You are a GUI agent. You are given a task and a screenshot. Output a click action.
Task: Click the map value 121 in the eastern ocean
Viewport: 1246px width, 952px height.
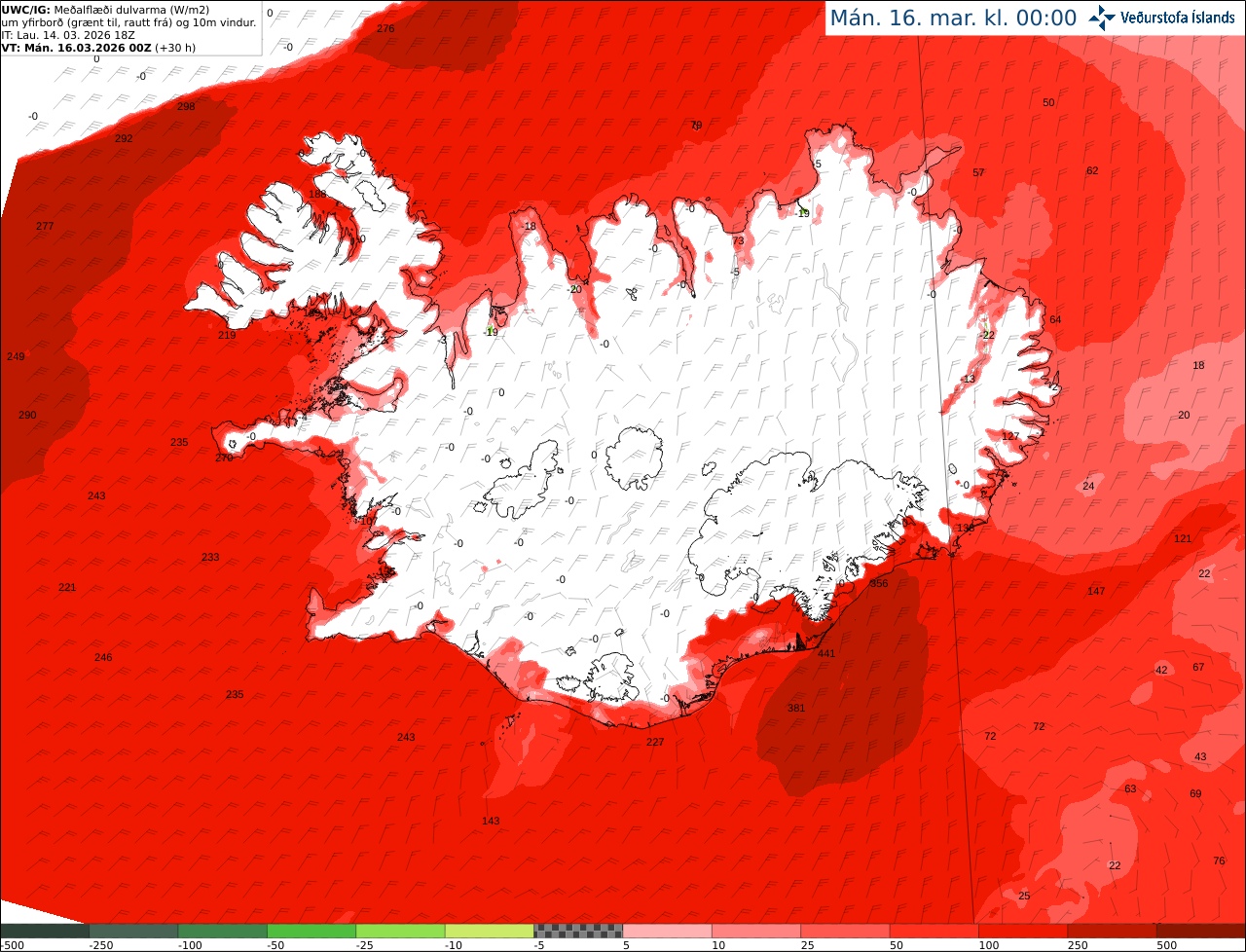point(1183,538)
